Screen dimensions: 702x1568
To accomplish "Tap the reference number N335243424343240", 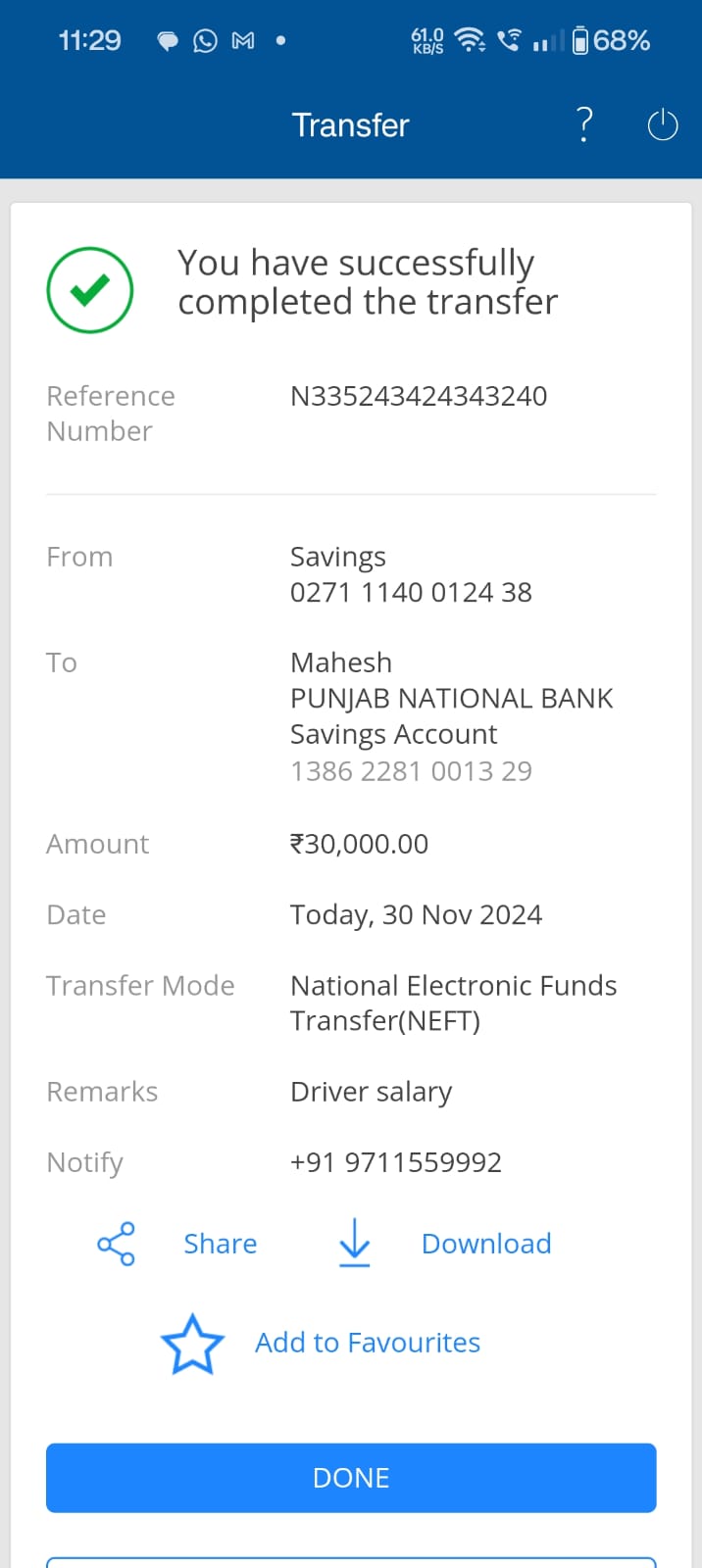I will coord(419,396).
